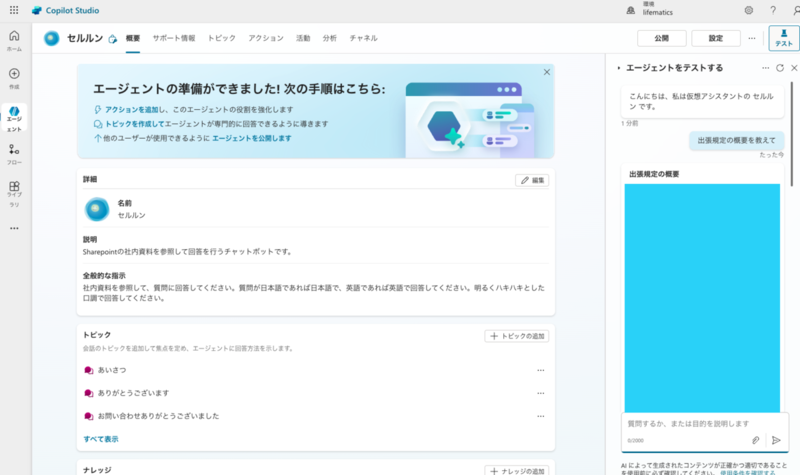Click the 出張規定の概要 response heading
Viewport: 800px width, 475px height.
(x=654, y=174)
